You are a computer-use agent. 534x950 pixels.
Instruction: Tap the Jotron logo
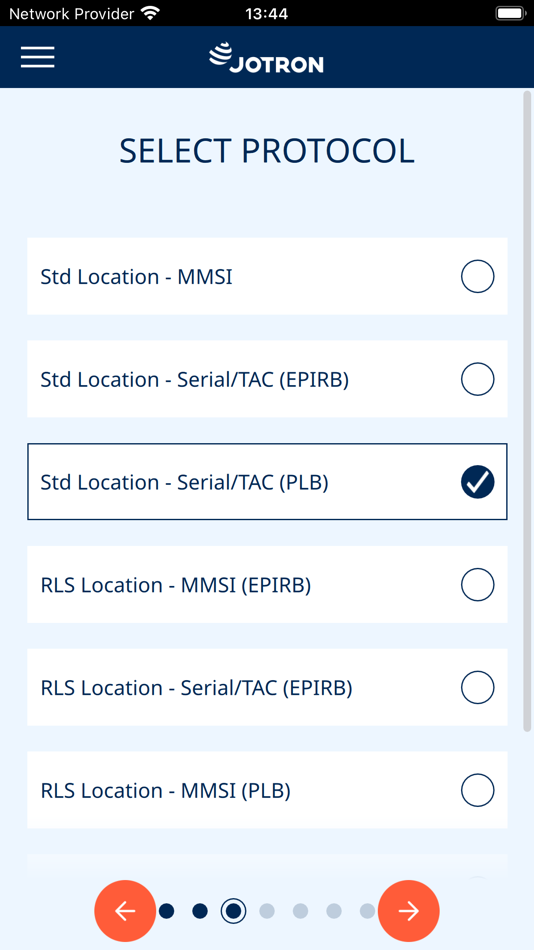(x=266, y=58)
